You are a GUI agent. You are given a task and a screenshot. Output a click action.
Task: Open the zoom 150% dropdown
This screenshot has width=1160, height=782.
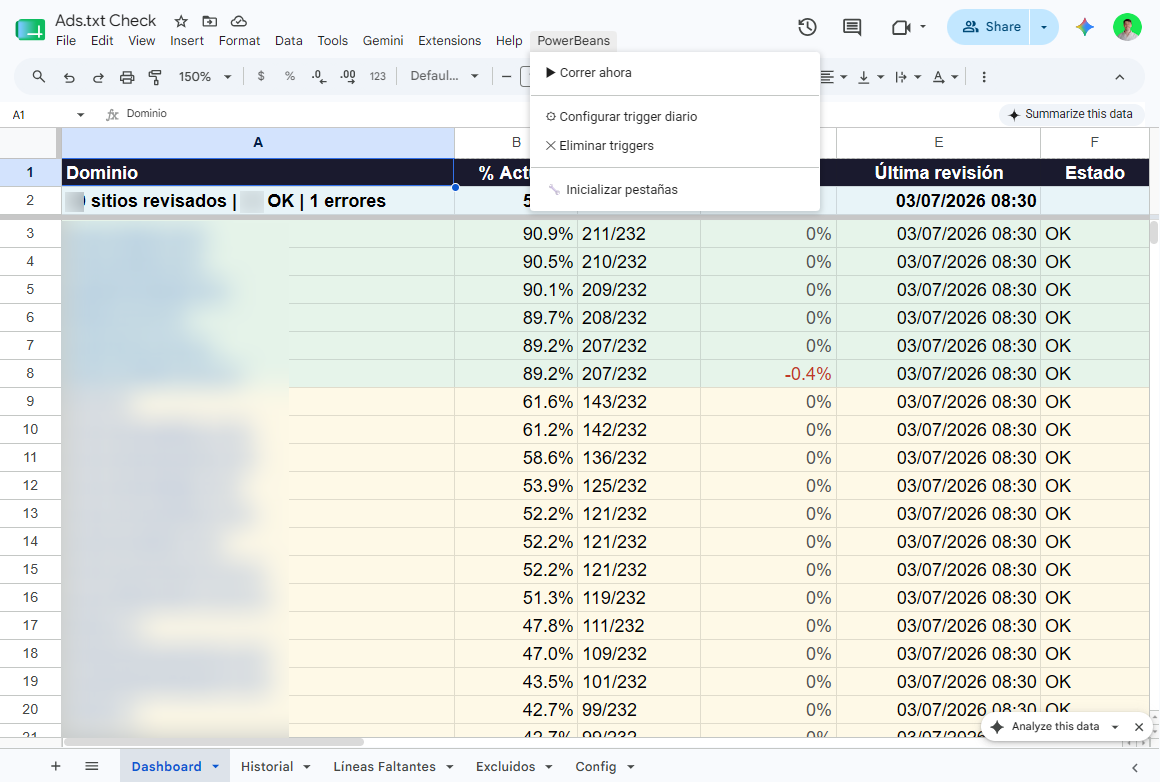pos(205,76)
